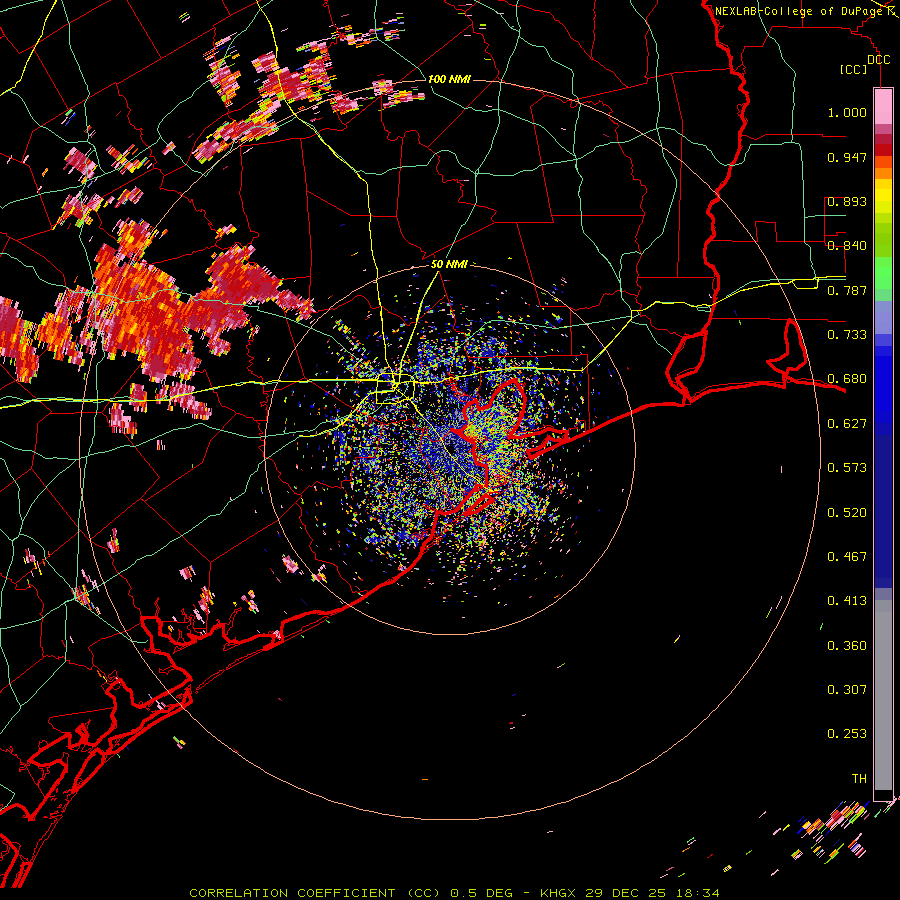Click the 0.360 scale value
Image resolution: width=900 pixels, height=900 pixels.
coord(847,646)
